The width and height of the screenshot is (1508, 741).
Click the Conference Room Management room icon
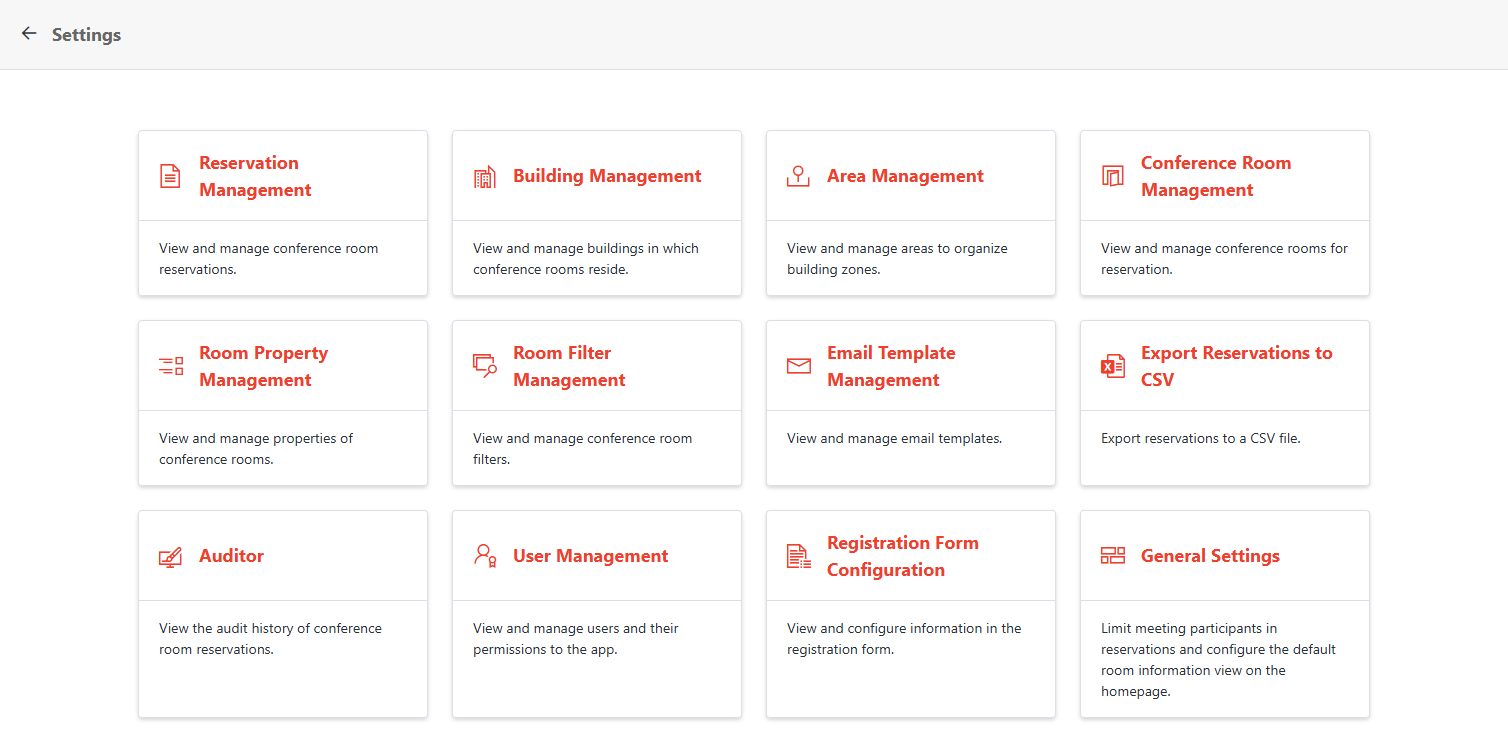(x=1112, y=175)
